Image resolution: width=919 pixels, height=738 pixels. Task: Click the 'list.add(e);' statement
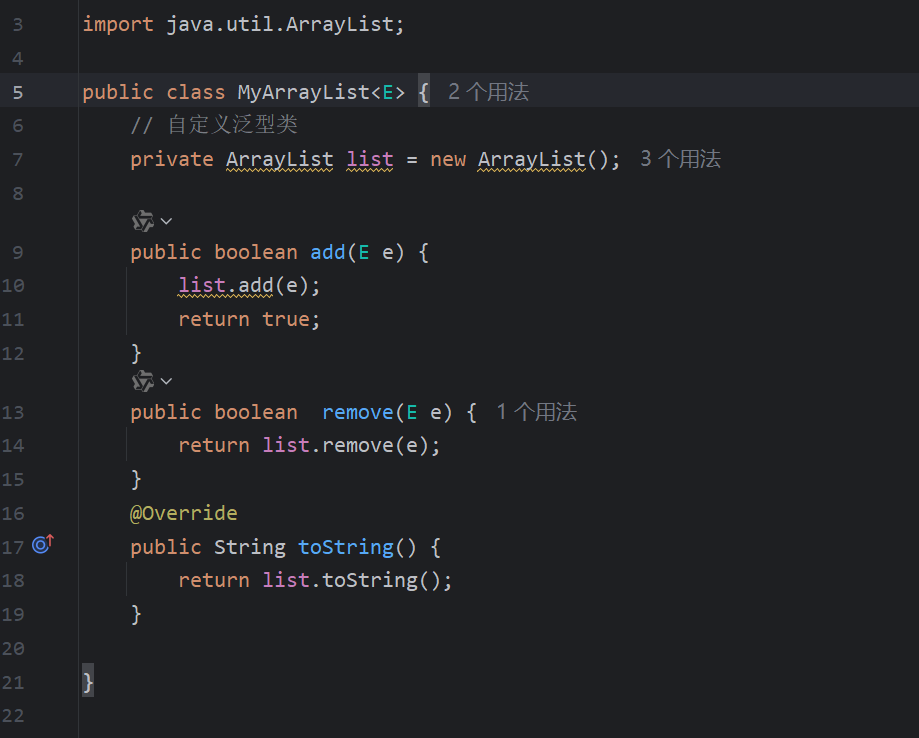(x=249, y=286)
